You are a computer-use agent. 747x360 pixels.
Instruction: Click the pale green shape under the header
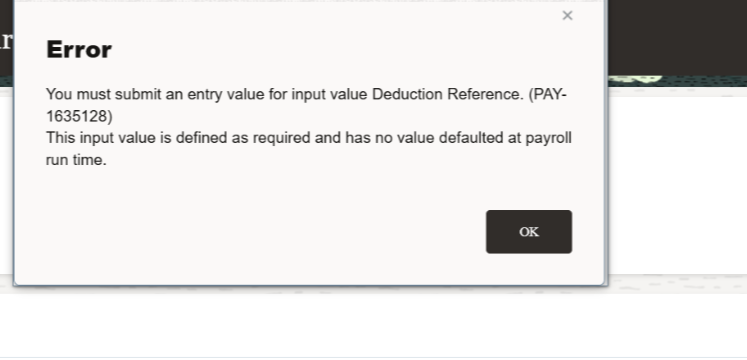point(636,80)
